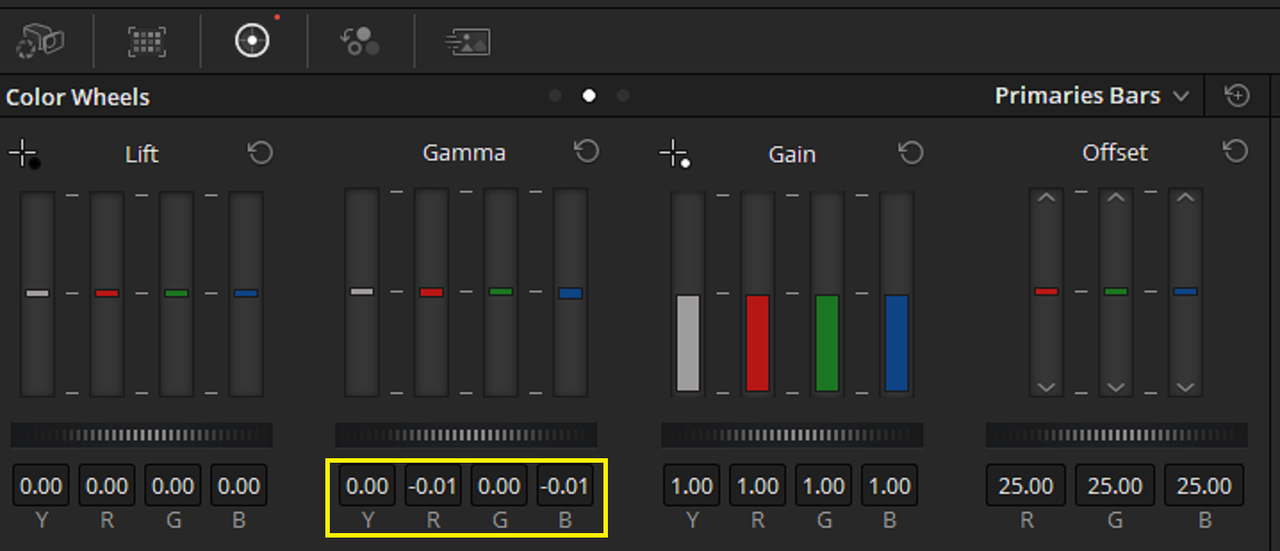Click the Offset blue bar handle
Screen dimensions: 1280x551
[x=1186, y=291]
